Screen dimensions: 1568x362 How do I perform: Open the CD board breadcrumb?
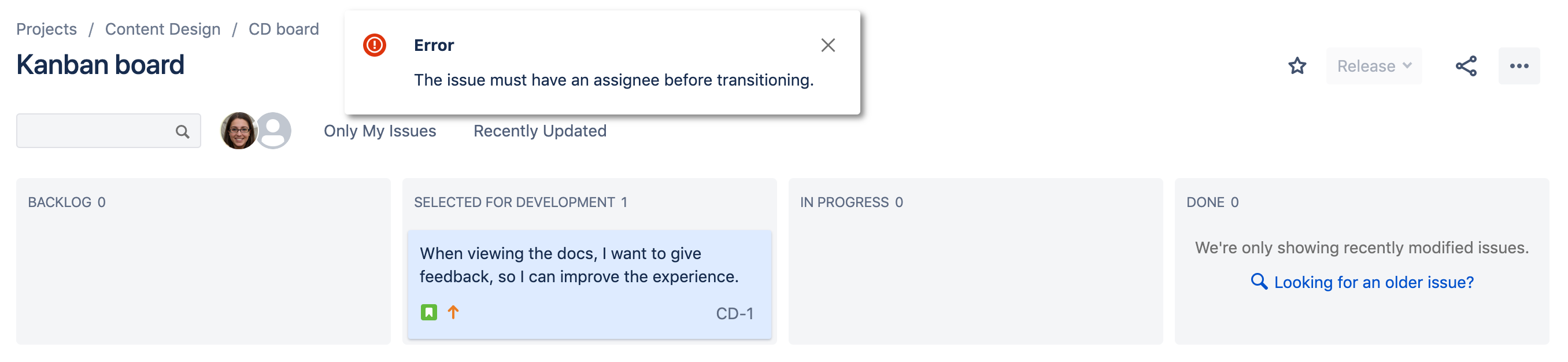(283, 28)
